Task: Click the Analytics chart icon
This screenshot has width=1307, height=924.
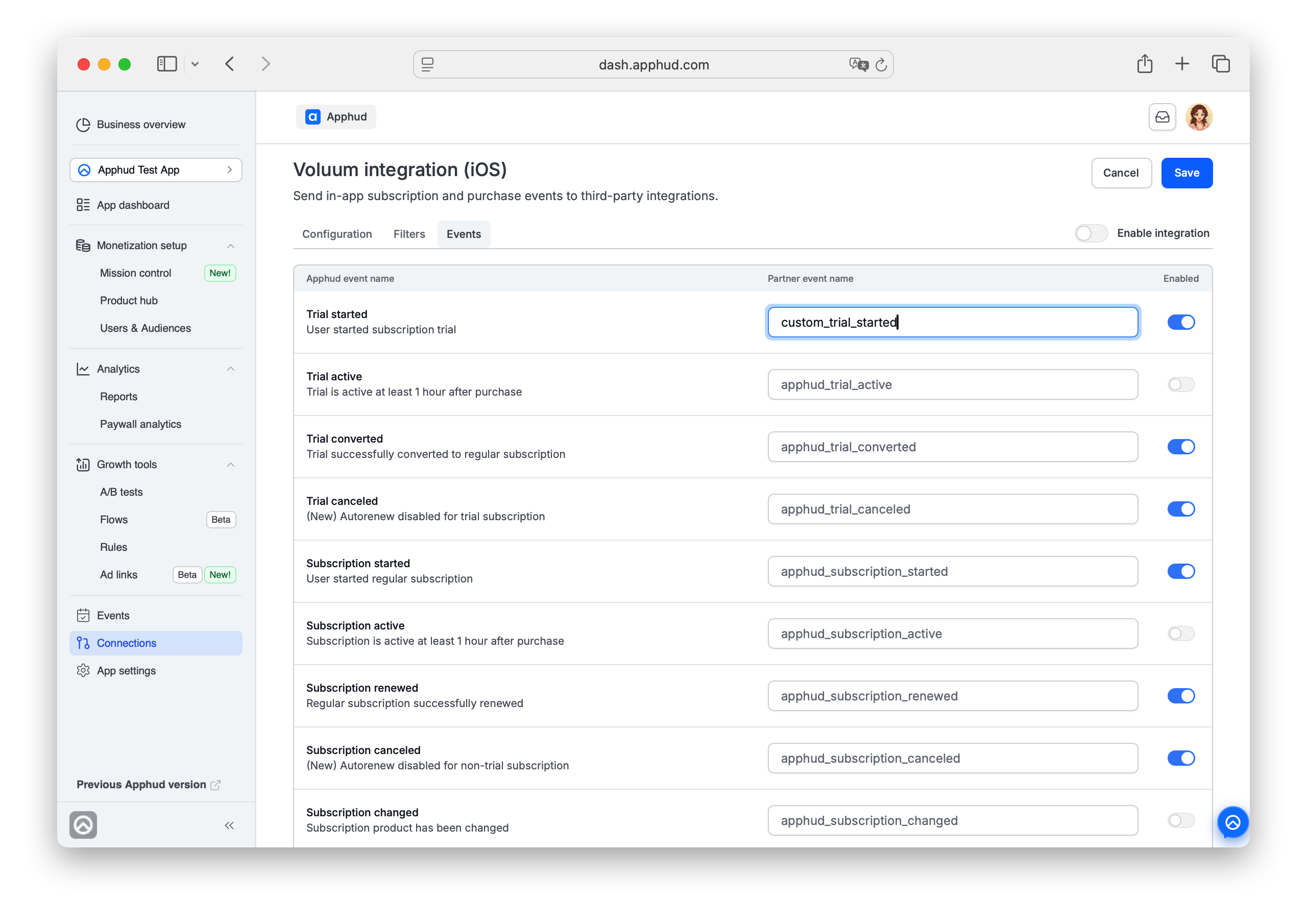Action: click(x=83, y=369)
